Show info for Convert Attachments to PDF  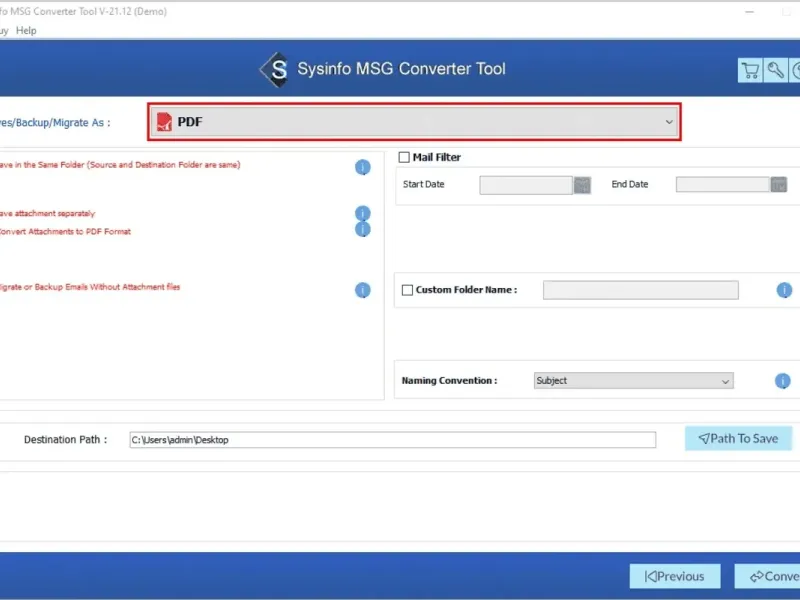pos(363,230)
